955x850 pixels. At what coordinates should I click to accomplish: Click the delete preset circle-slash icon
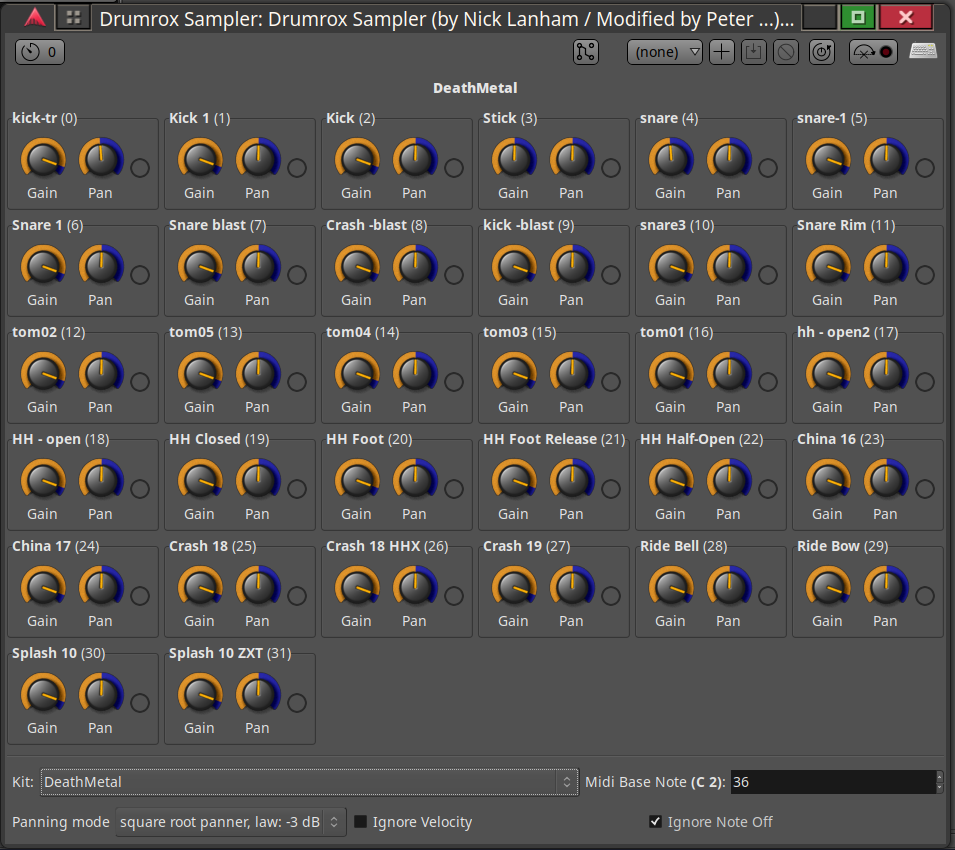click(x=786, y=52)
